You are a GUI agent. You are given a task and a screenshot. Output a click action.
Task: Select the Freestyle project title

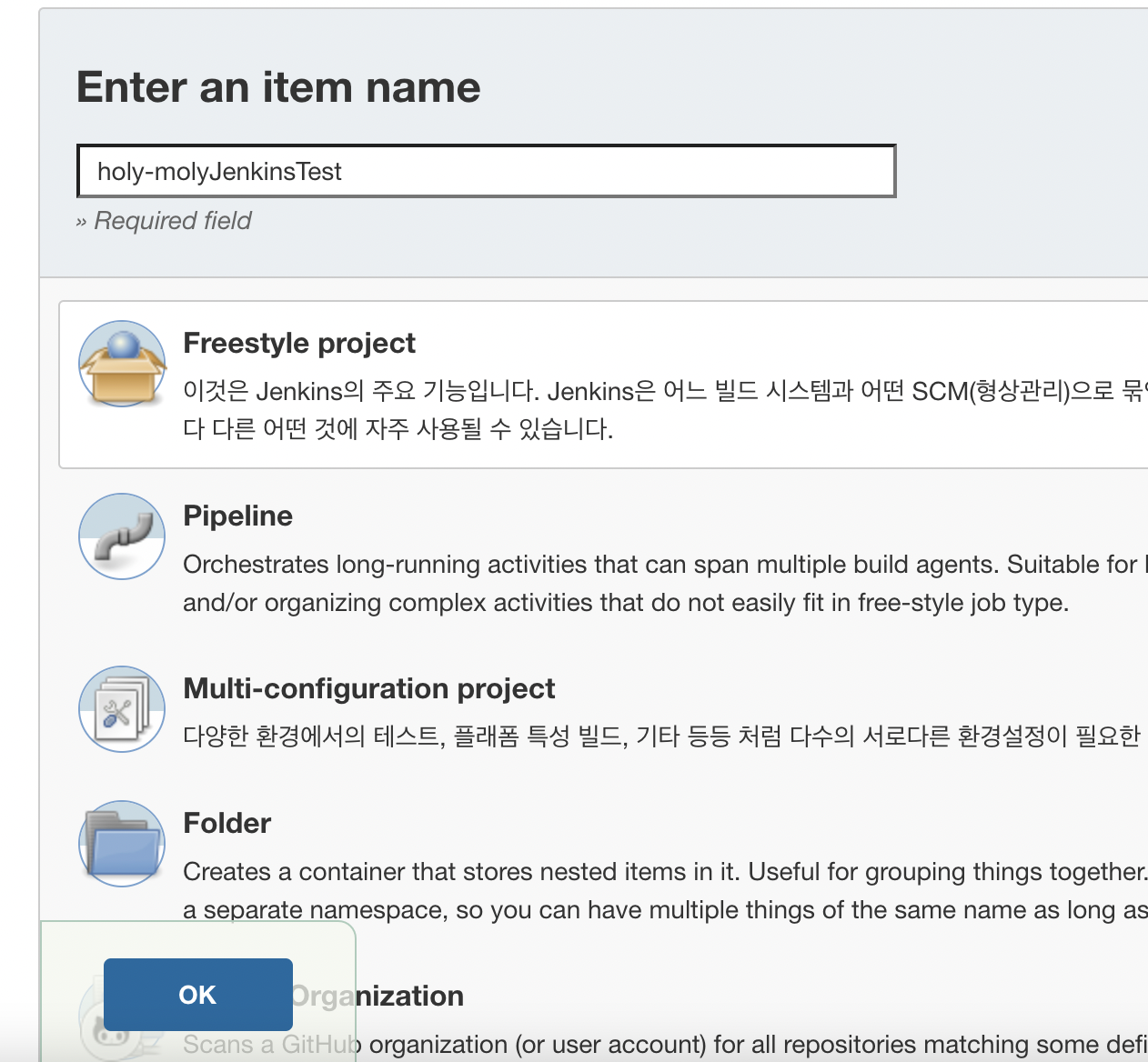point(299,343)
